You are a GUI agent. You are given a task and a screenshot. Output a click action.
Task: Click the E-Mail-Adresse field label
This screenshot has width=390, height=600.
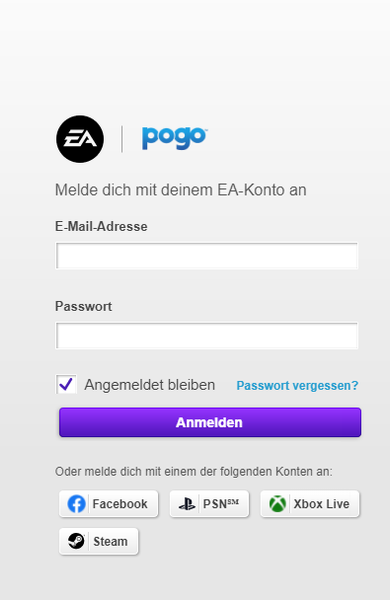[101, 227]
